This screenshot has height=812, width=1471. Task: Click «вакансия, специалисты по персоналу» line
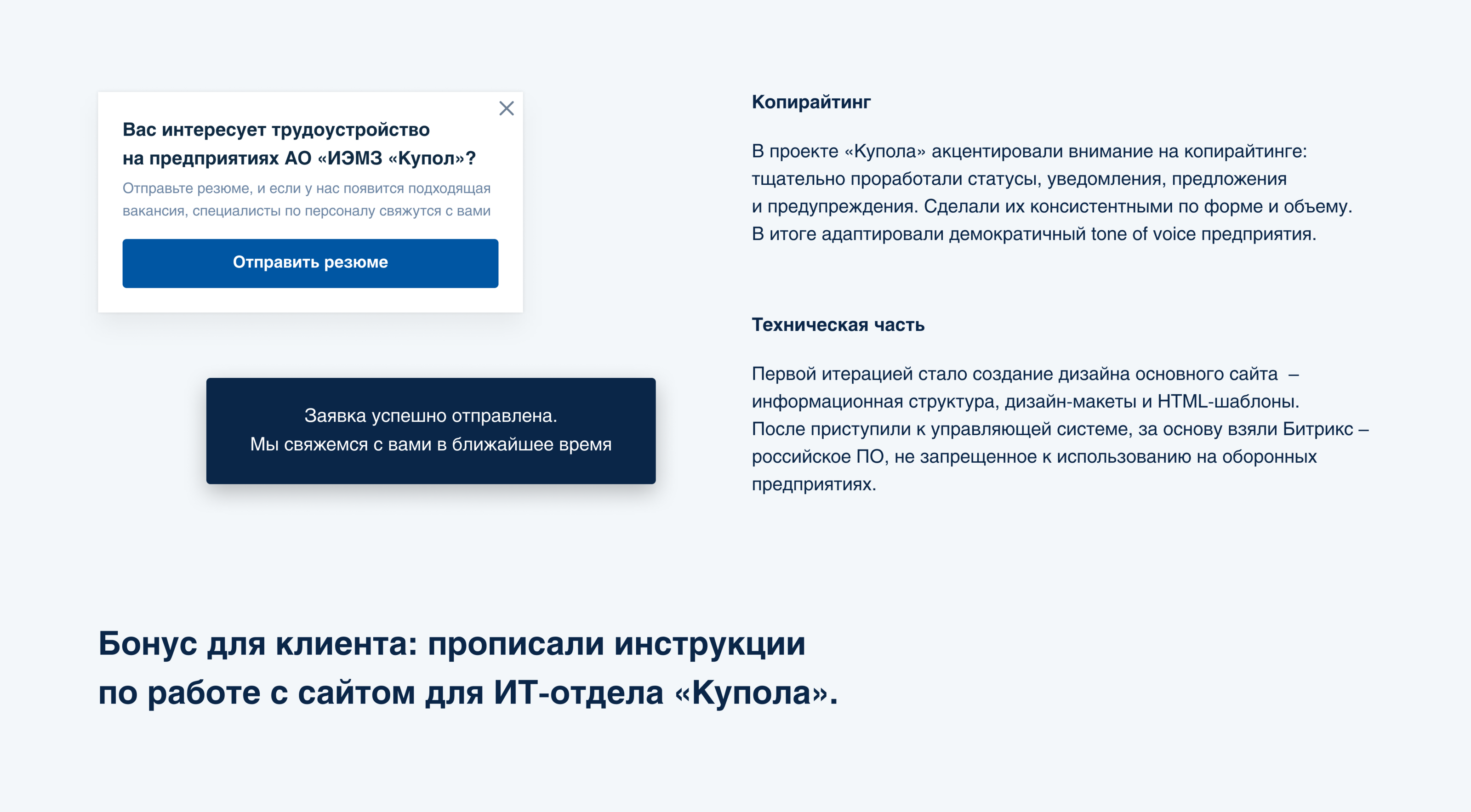click(x=306, y=211)
